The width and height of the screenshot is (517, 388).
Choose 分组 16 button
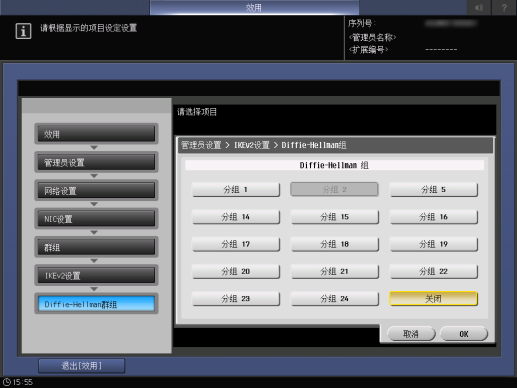tap(433, 217)
